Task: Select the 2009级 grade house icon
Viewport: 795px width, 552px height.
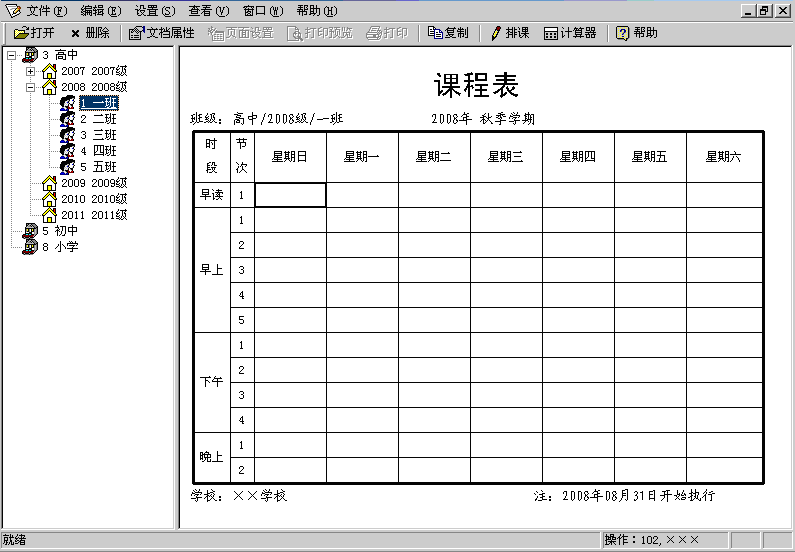Action: (x=49, y=183)
